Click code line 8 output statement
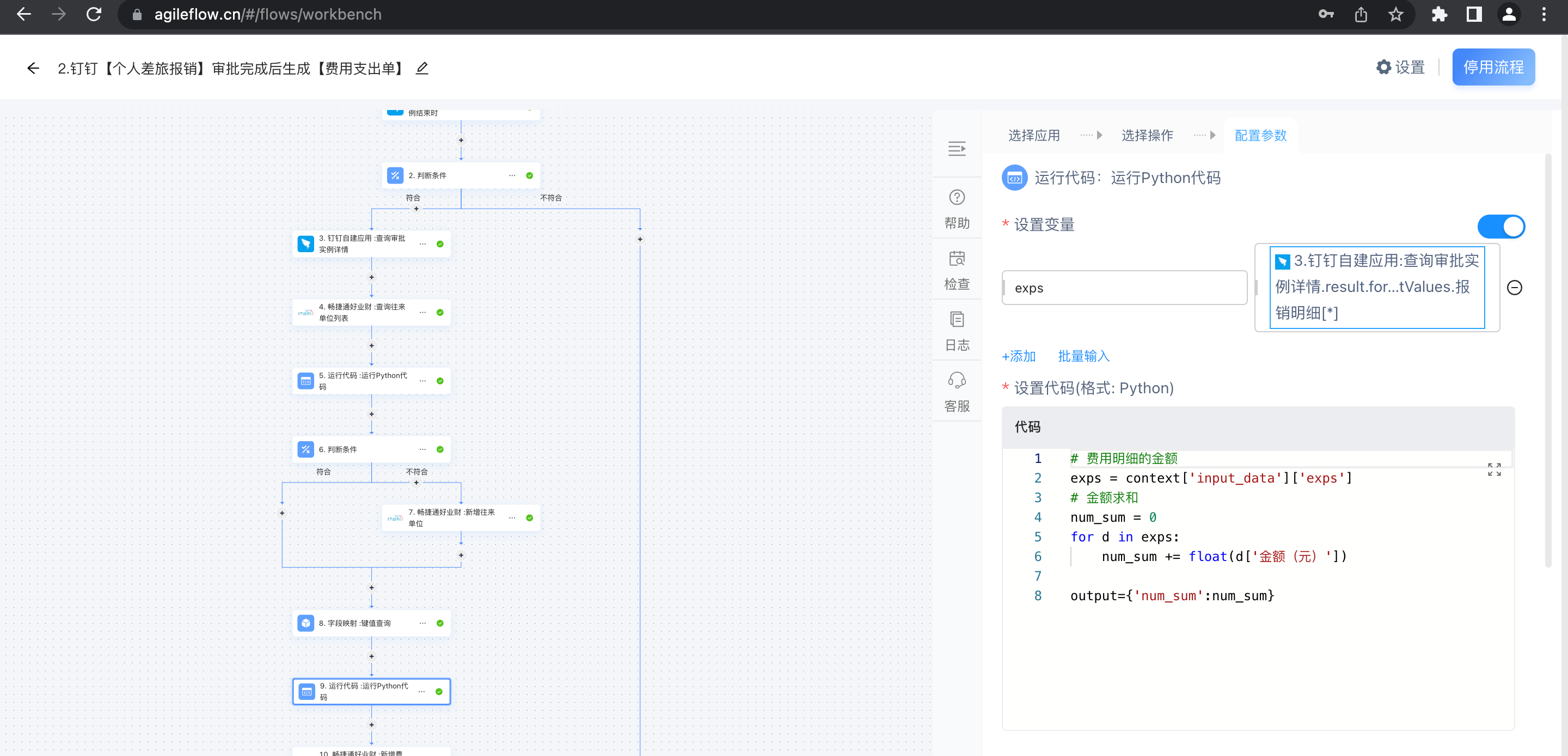The height and width of the screenshot is (756, 1568). tap(1172, 595)
